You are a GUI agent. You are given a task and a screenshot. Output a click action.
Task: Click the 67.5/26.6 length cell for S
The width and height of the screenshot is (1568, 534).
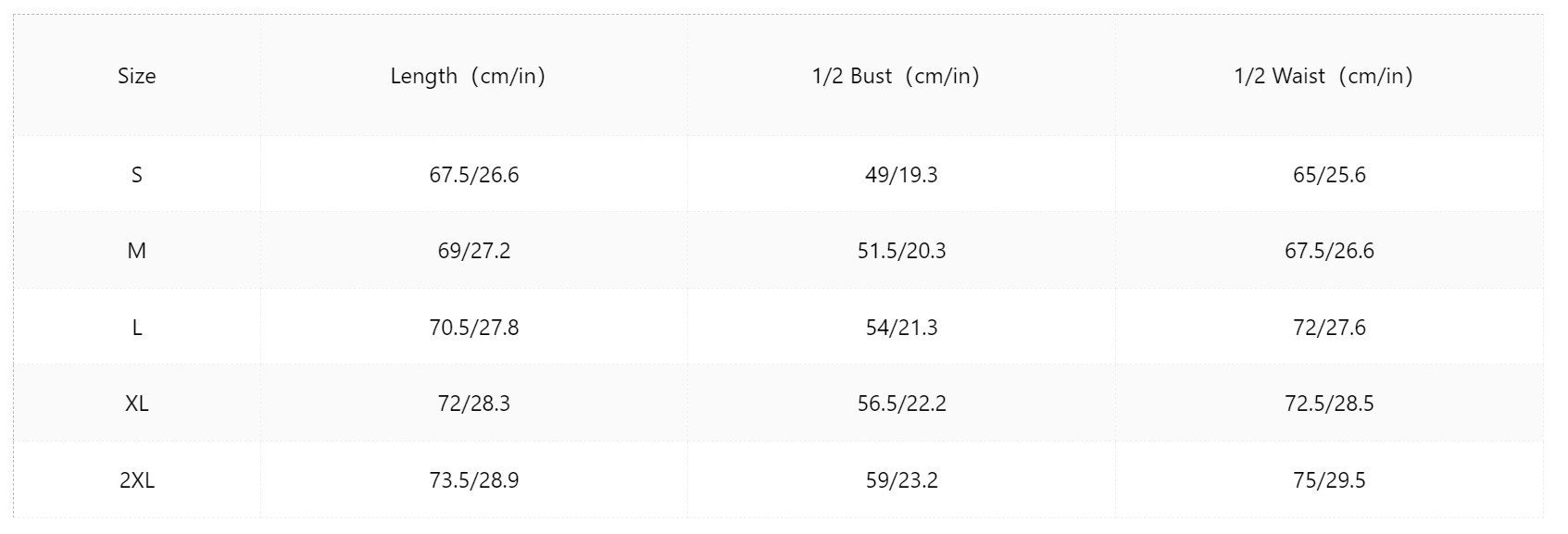click(473, 175)
